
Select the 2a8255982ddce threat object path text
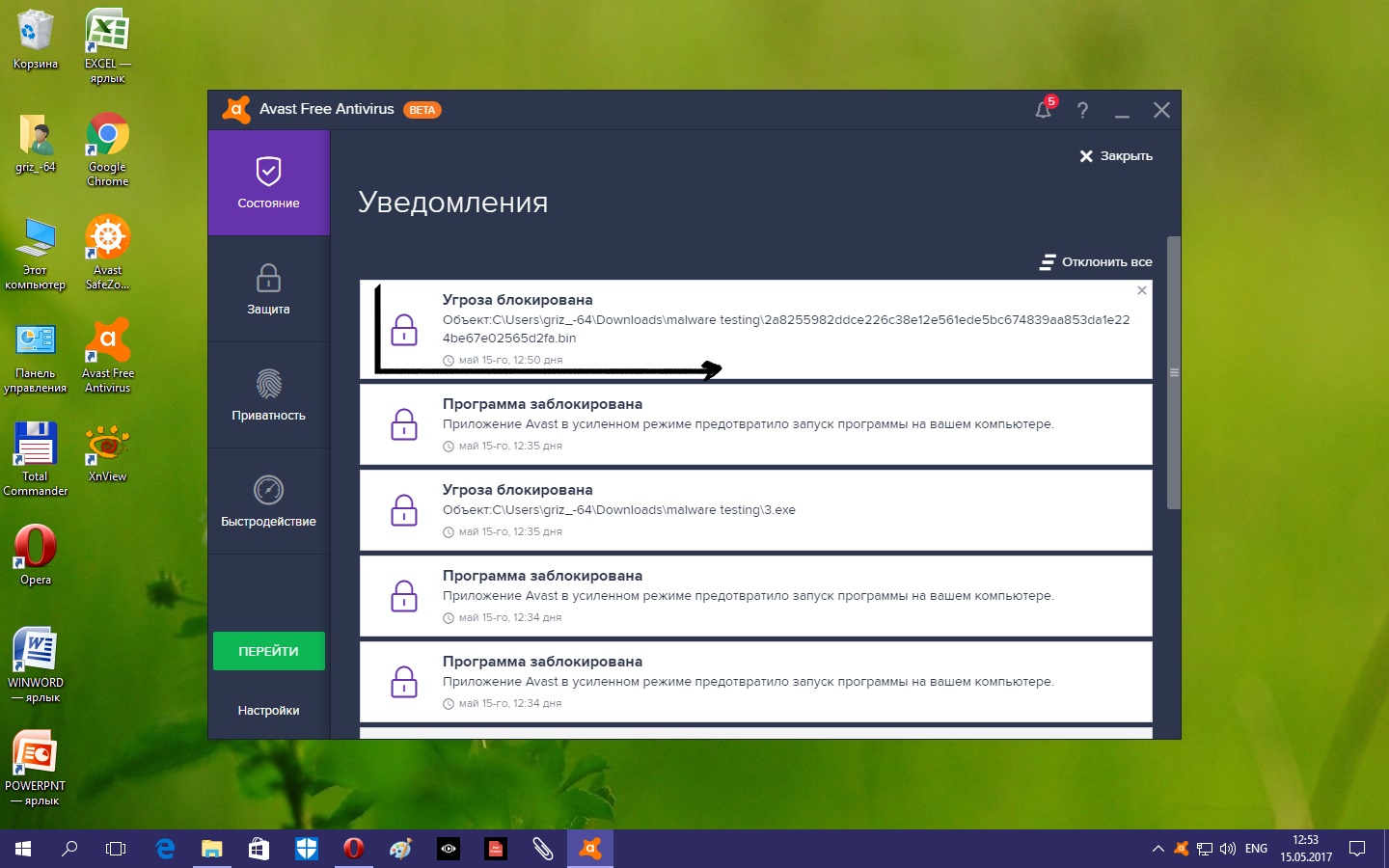click(x=786, y=329)
